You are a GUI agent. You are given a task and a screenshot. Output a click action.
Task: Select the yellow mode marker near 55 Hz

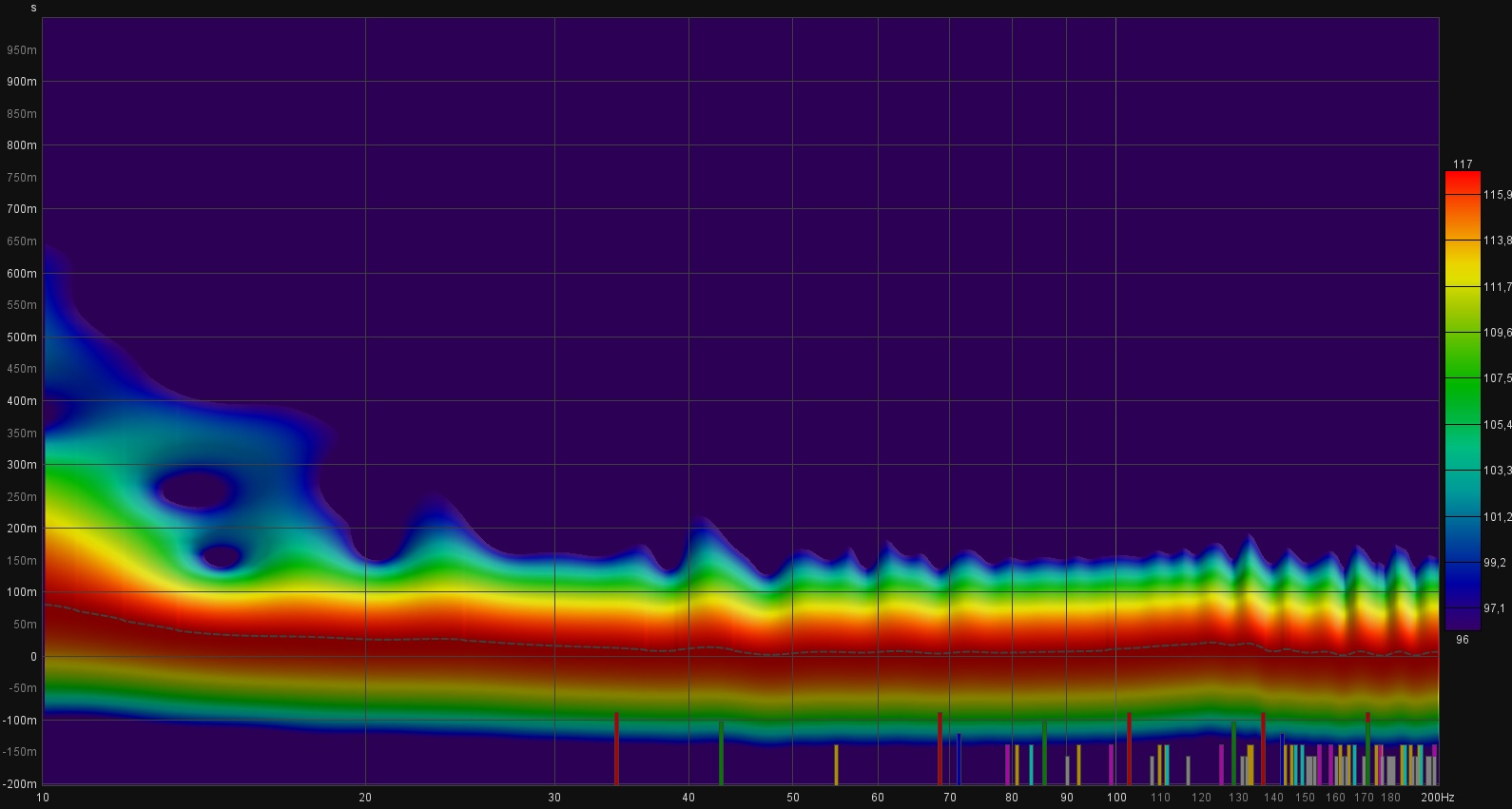836,764
